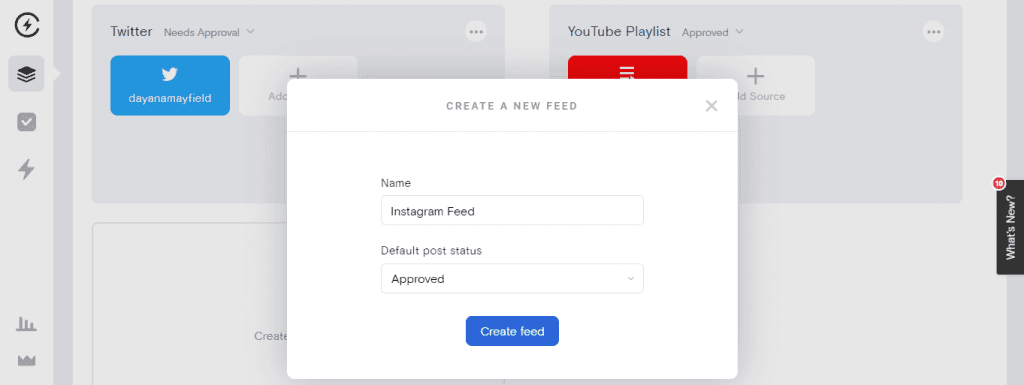The width and height of the screenshot is (1024, 385).
Task: Click the crown upgrade icon in sidebar
Action: click(x=26, y=361)
